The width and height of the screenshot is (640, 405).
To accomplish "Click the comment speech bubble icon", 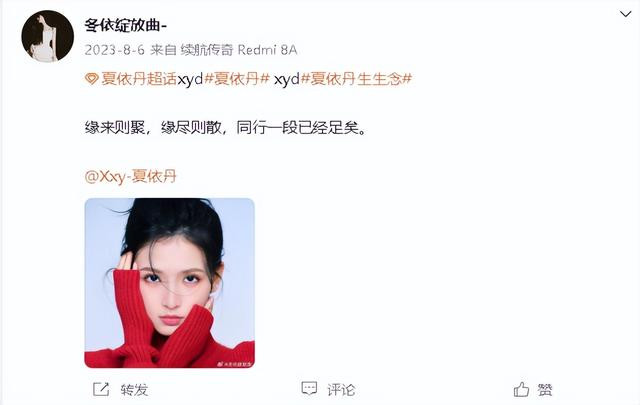I will (309, 389).
